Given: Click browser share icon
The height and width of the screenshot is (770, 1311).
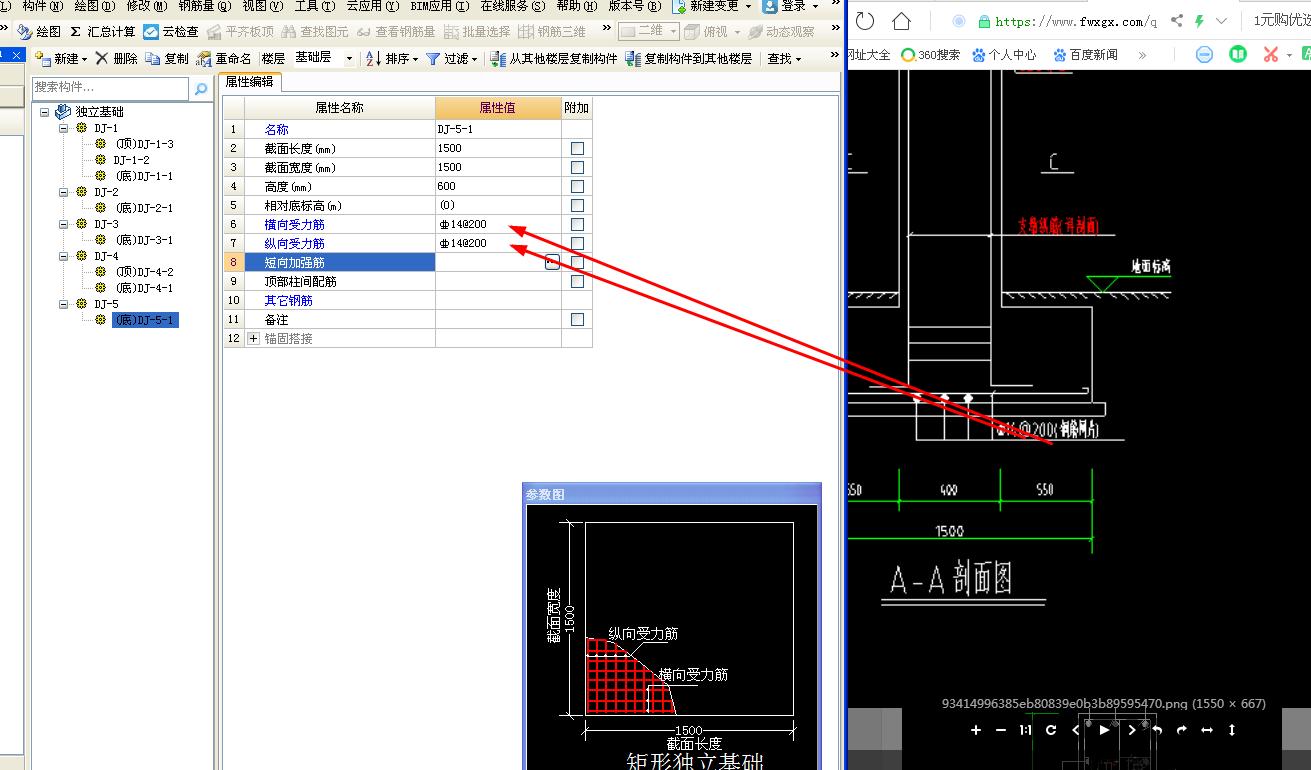Looking at the screenshot, I should (1176, 21).
